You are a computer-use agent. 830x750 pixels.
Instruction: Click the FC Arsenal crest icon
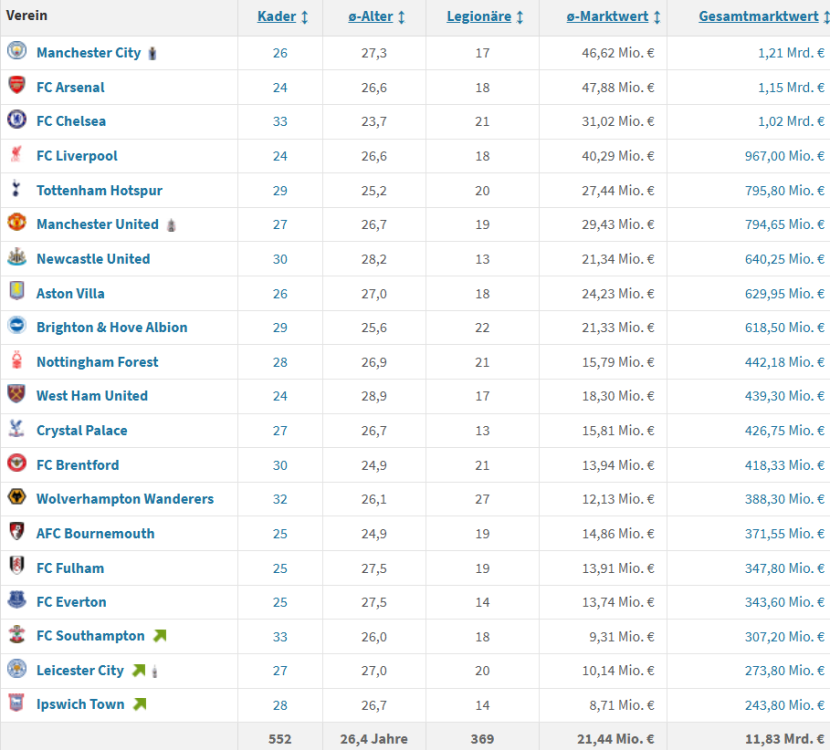(17, 87)
